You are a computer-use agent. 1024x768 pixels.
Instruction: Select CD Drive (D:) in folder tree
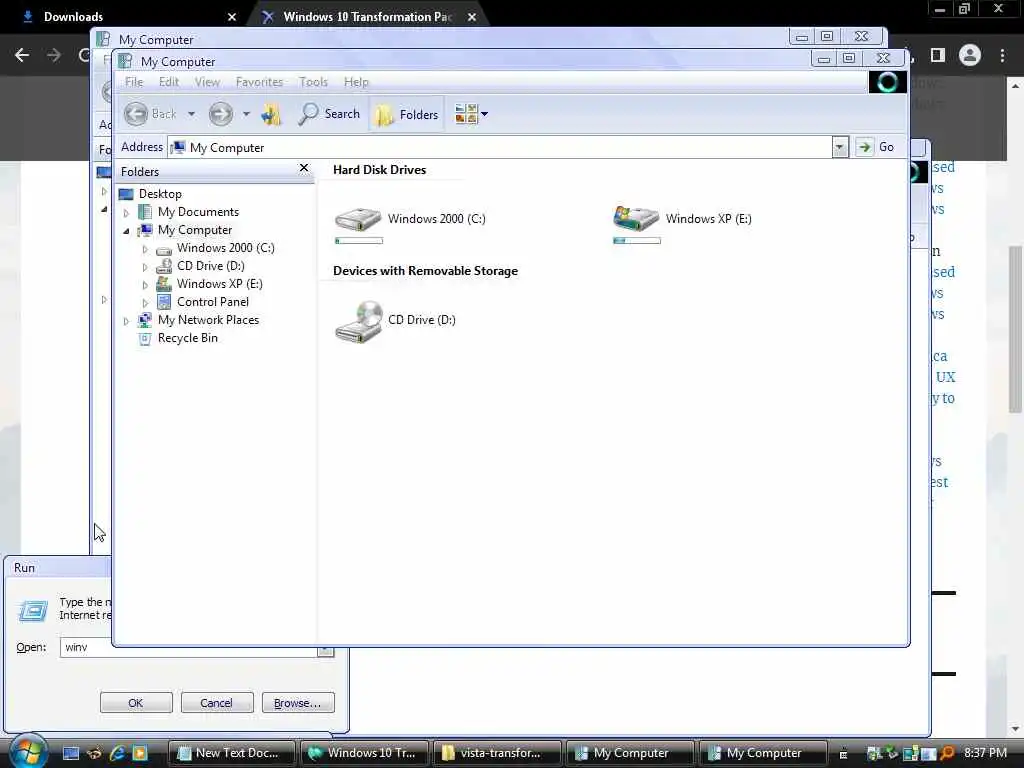coord(210,266)
